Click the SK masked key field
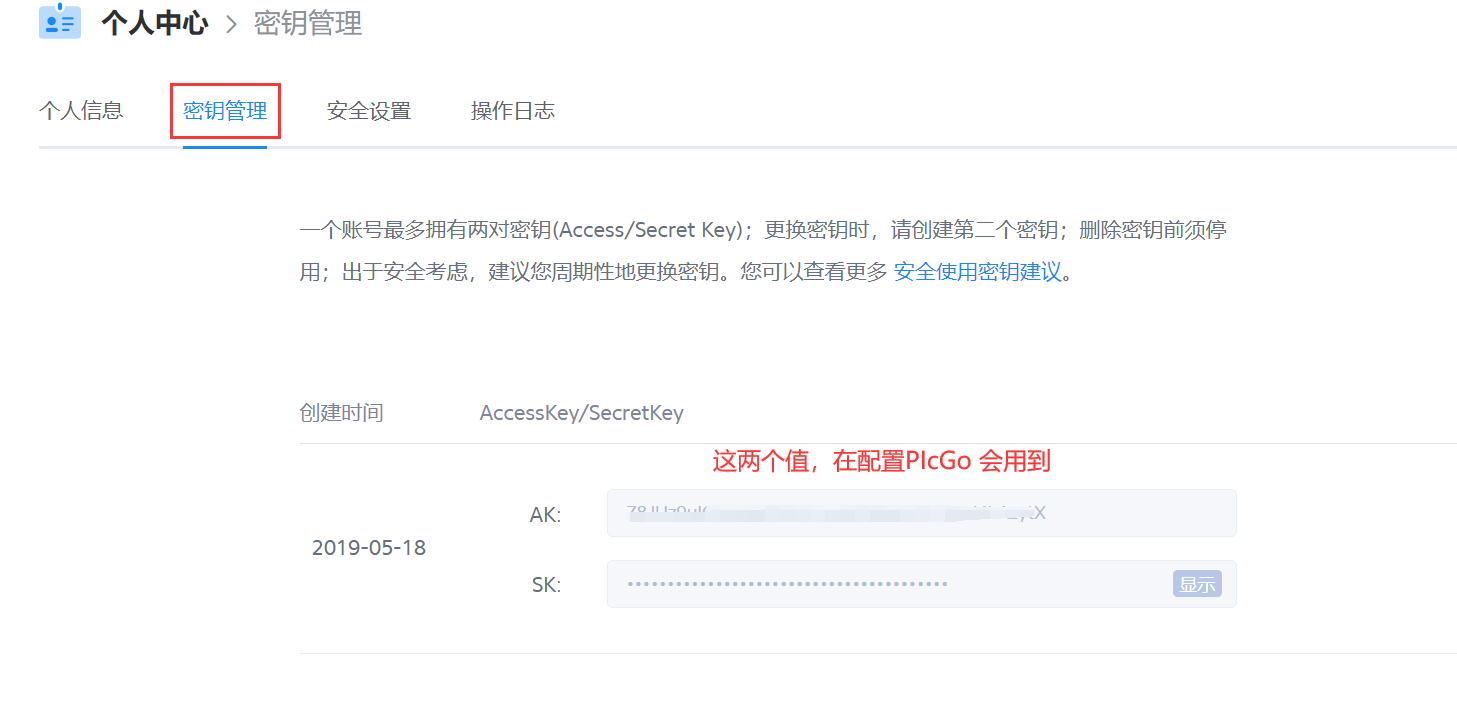The height and width of the screenshot is (725, 1457). [x=921, y=584]
